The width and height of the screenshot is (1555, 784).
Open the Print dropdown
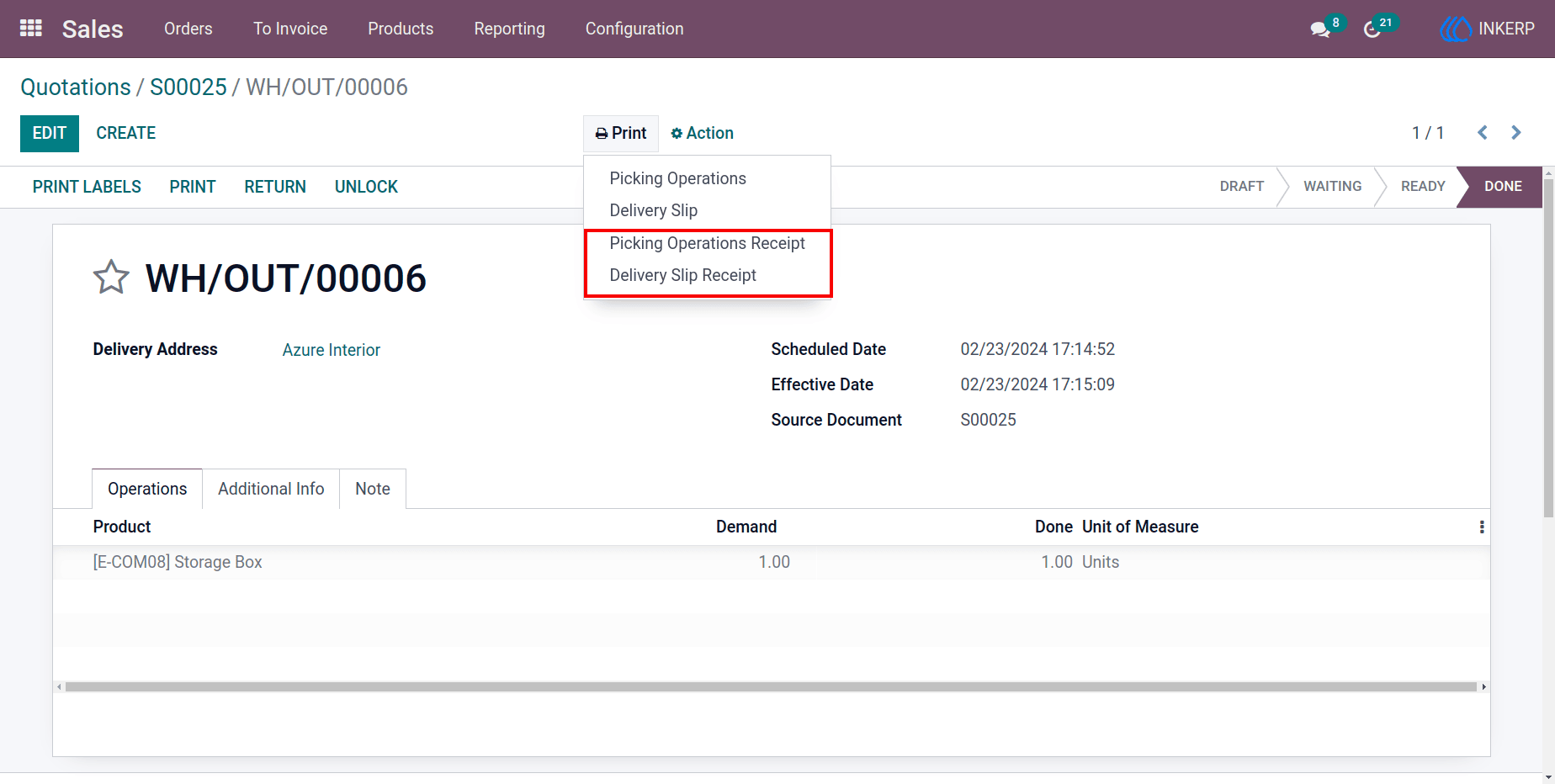[621, 133]
